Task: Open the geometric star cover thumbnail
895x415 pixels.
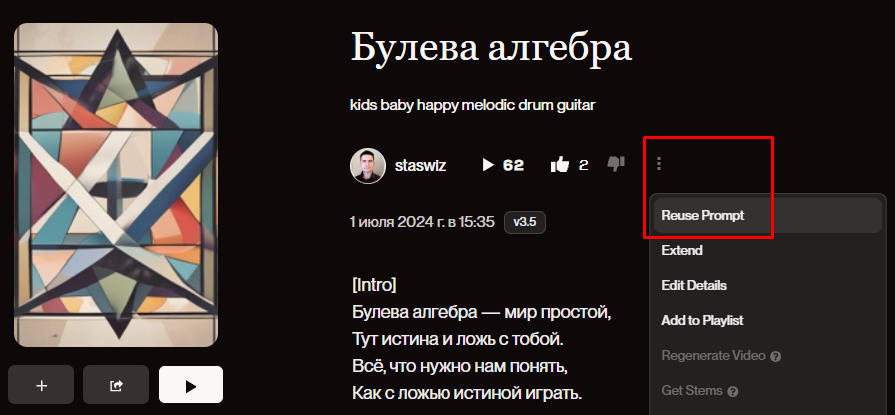Action: tap(116, 185)
